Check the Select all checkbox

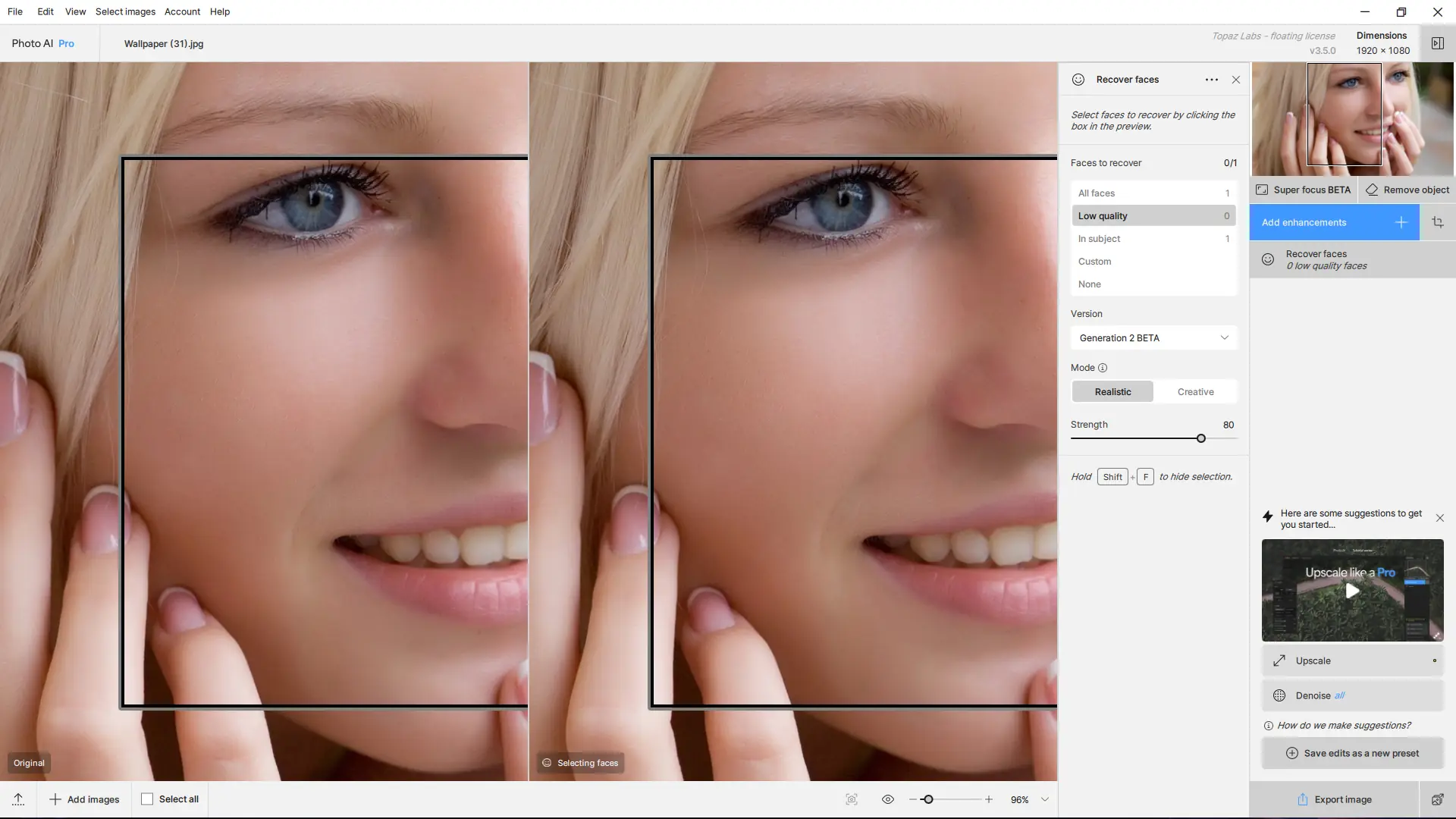(x=147, y=799)
